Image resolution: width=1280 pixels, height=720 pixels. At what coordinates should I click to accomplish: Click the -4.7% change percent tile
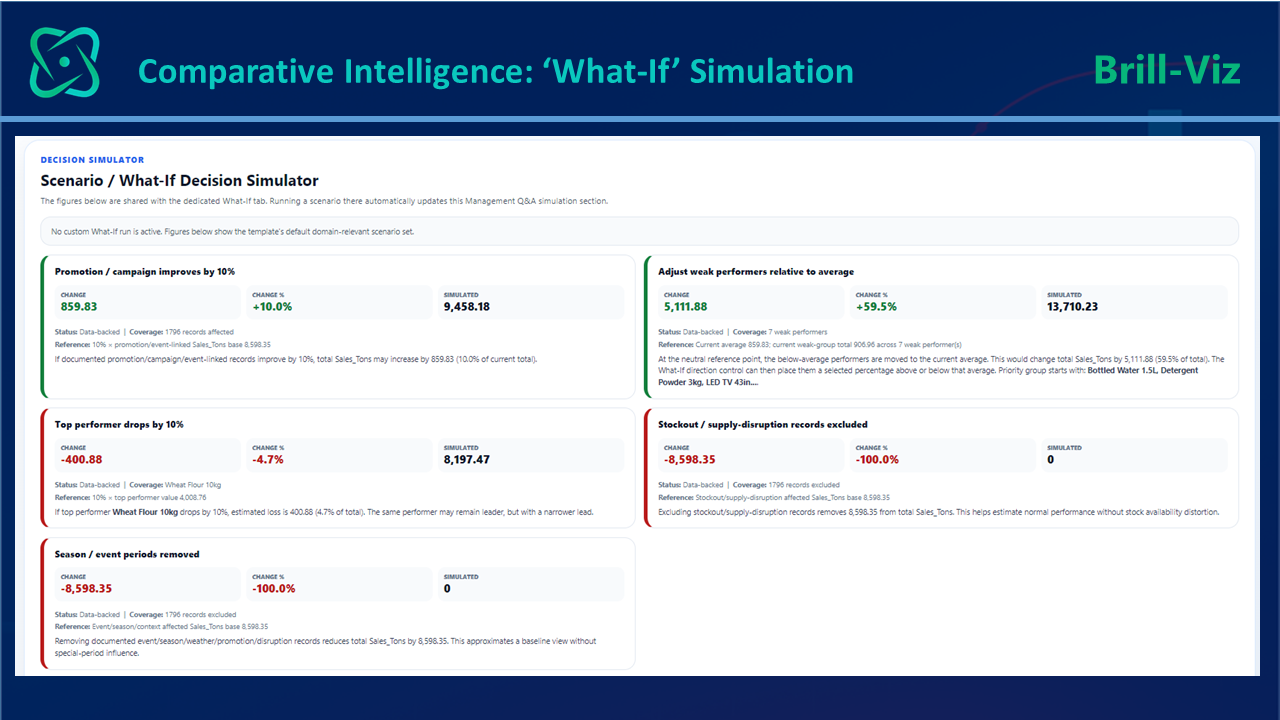point(339,455)
